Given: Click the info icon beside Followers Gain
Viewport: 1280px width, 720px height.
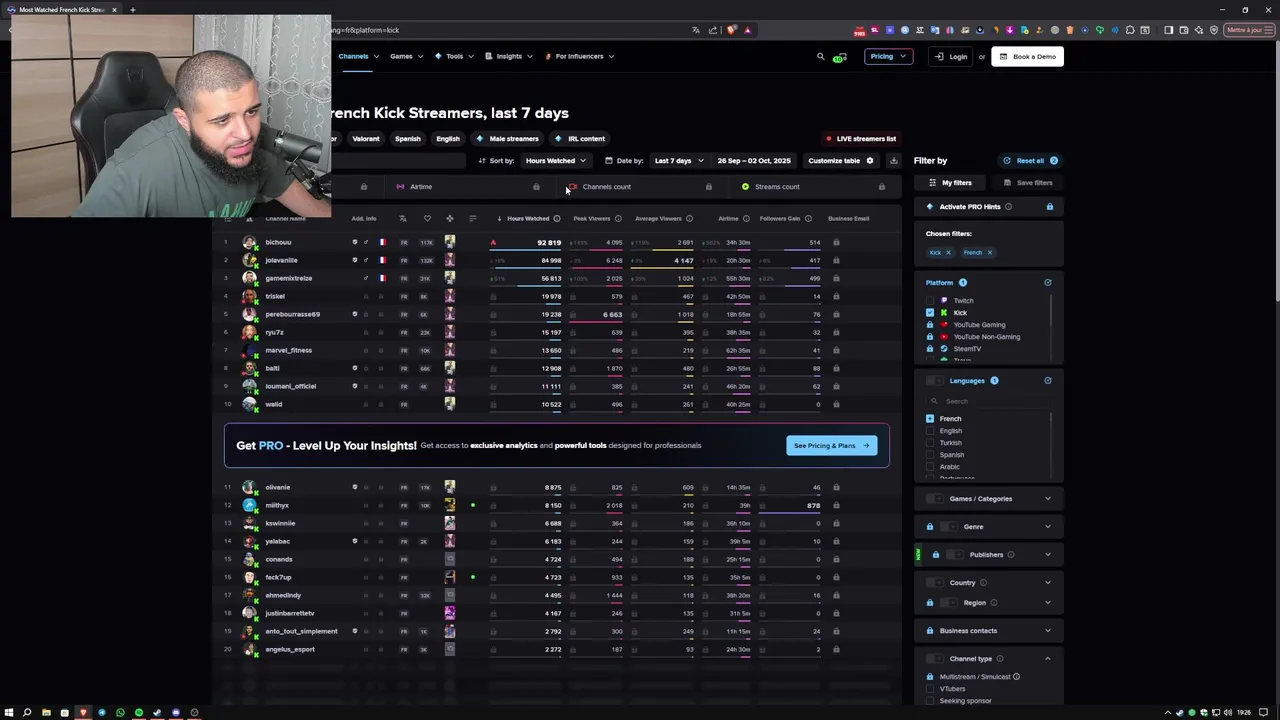Looking at the screenshot, I should click(808, 218).
